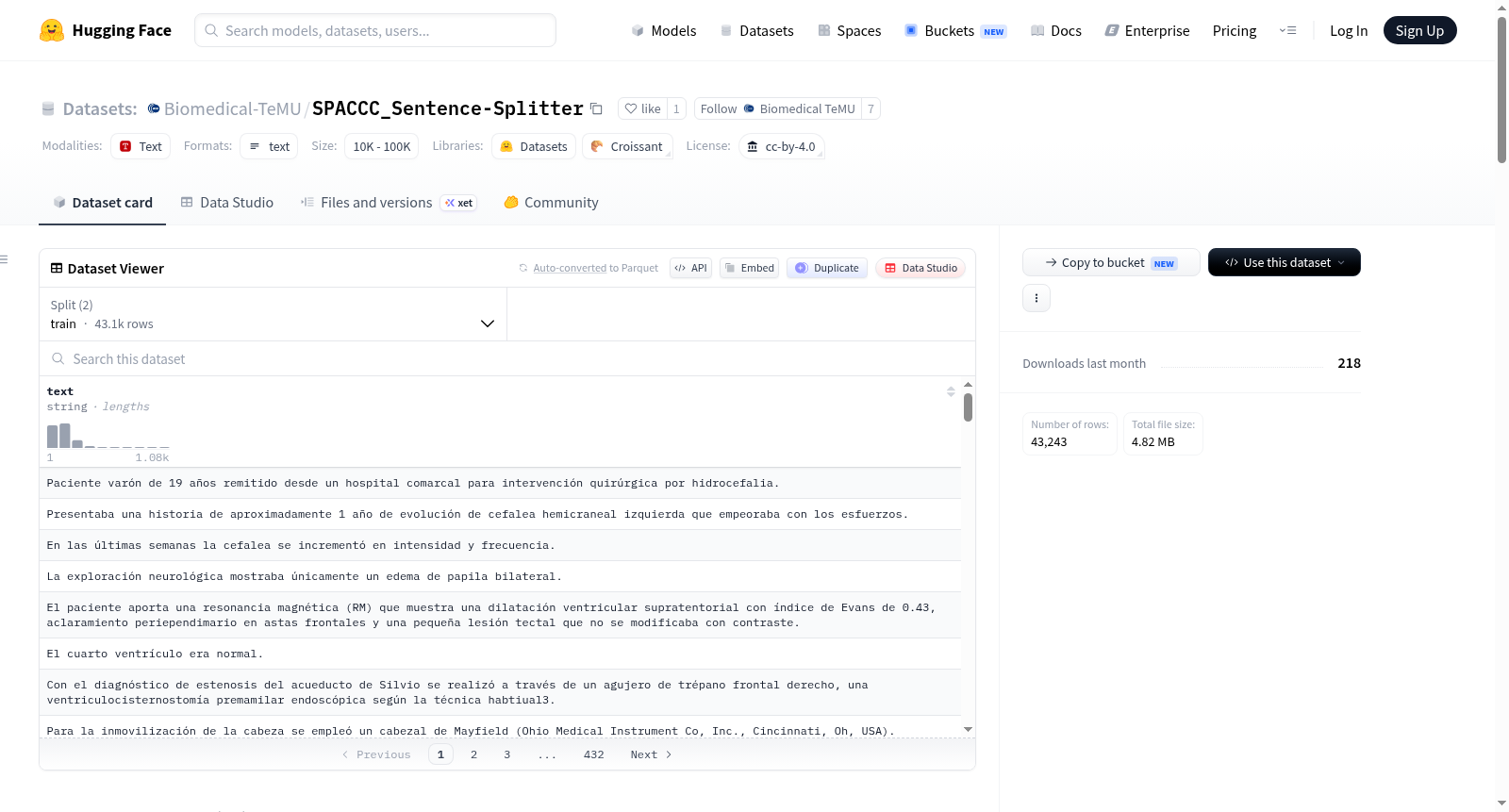Click the Log In link
Image resolution: width=1509 pixels, height=812 pixels.
point(1349,30)
